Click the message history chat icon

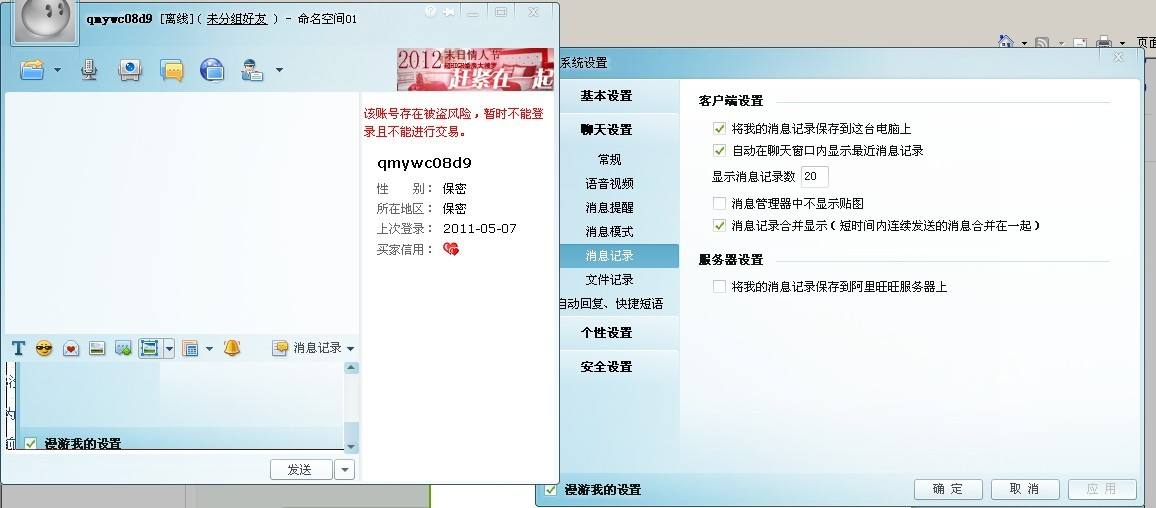pos(279,348)
